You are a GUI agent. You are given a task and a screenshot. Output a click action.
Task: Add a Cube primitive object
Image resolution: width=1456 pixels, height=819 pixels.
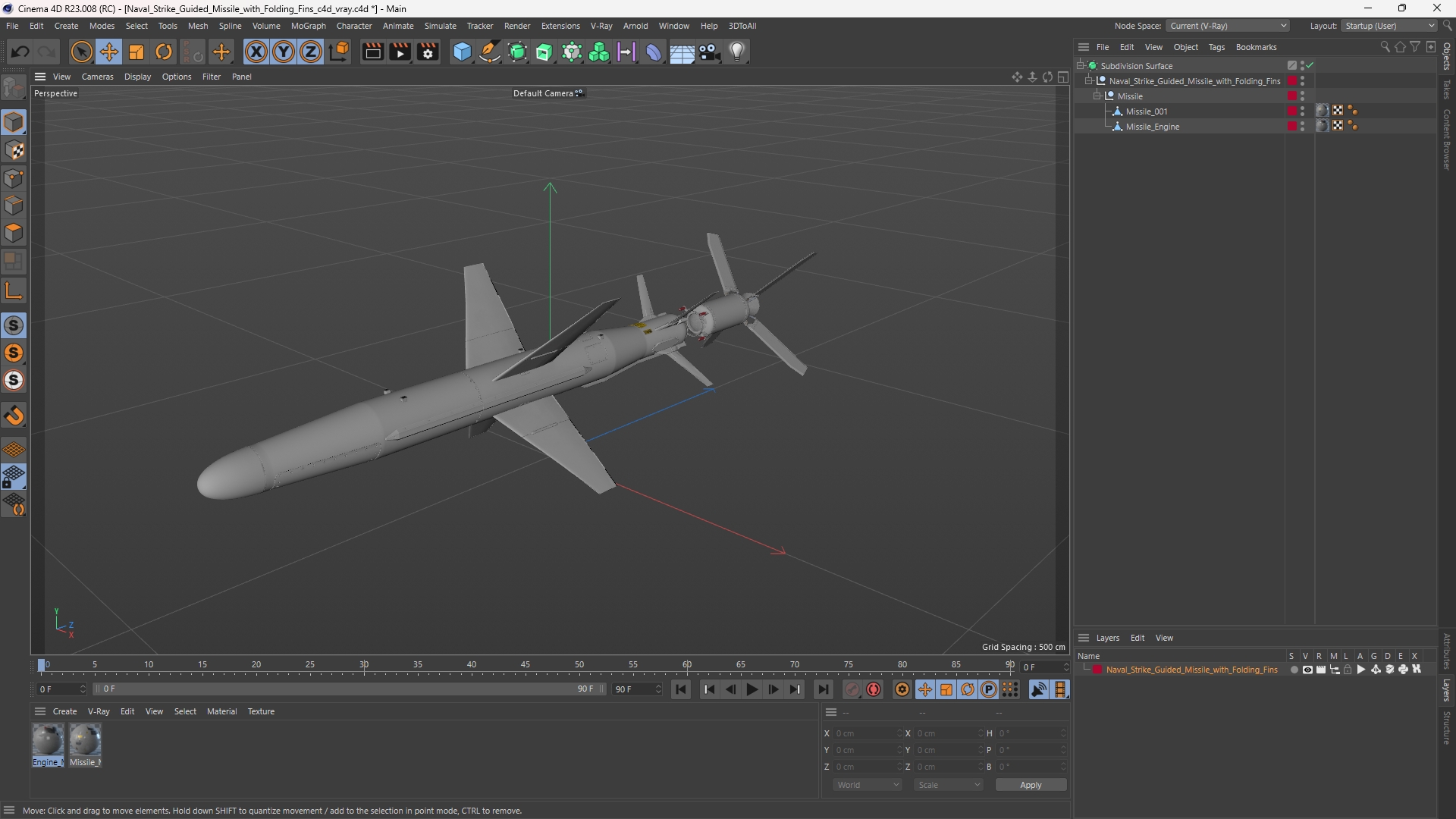(462, 52)
